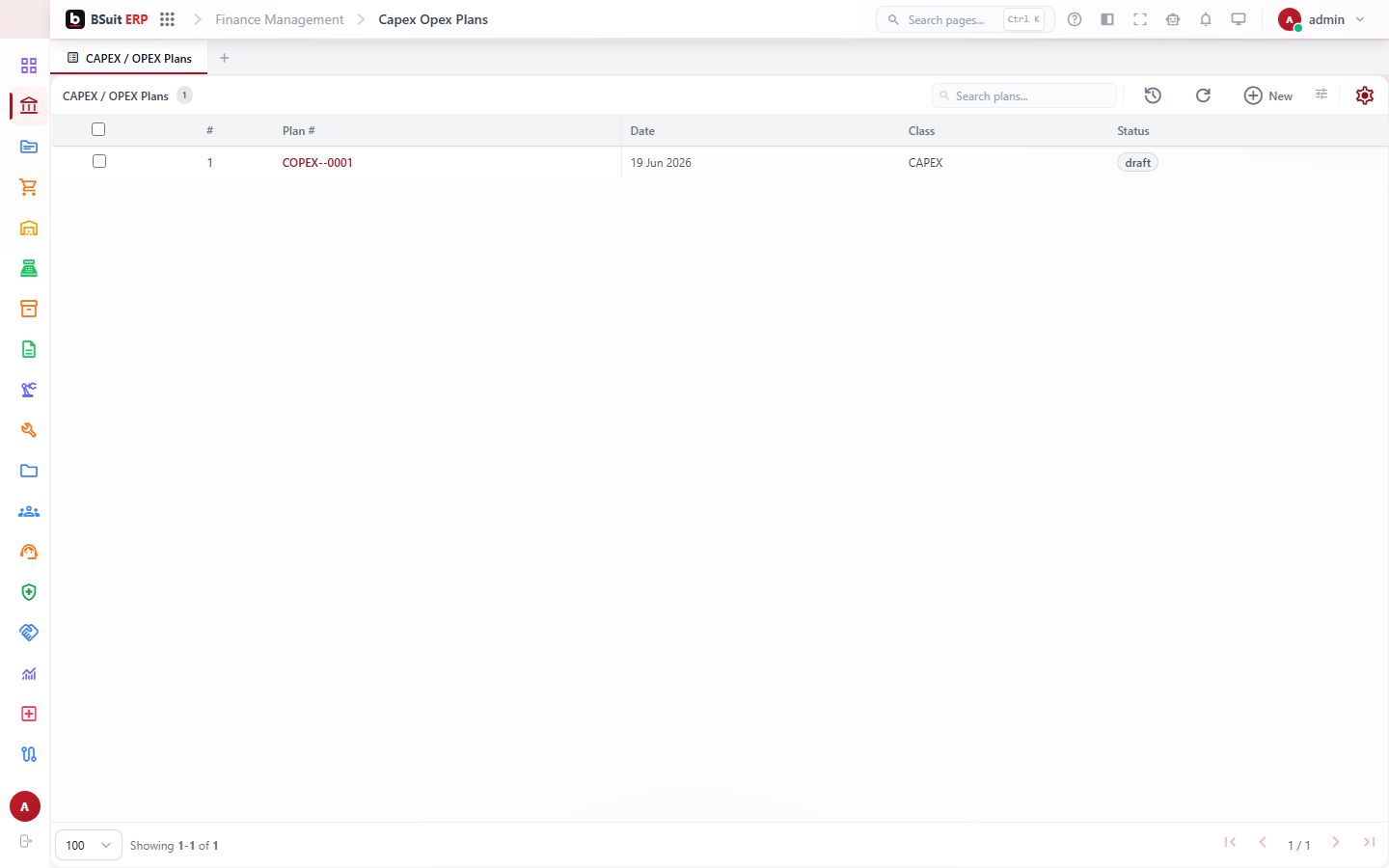Open the people group module in sidebar
This screenshot has height=868, width=1389.
pos(29,511)
